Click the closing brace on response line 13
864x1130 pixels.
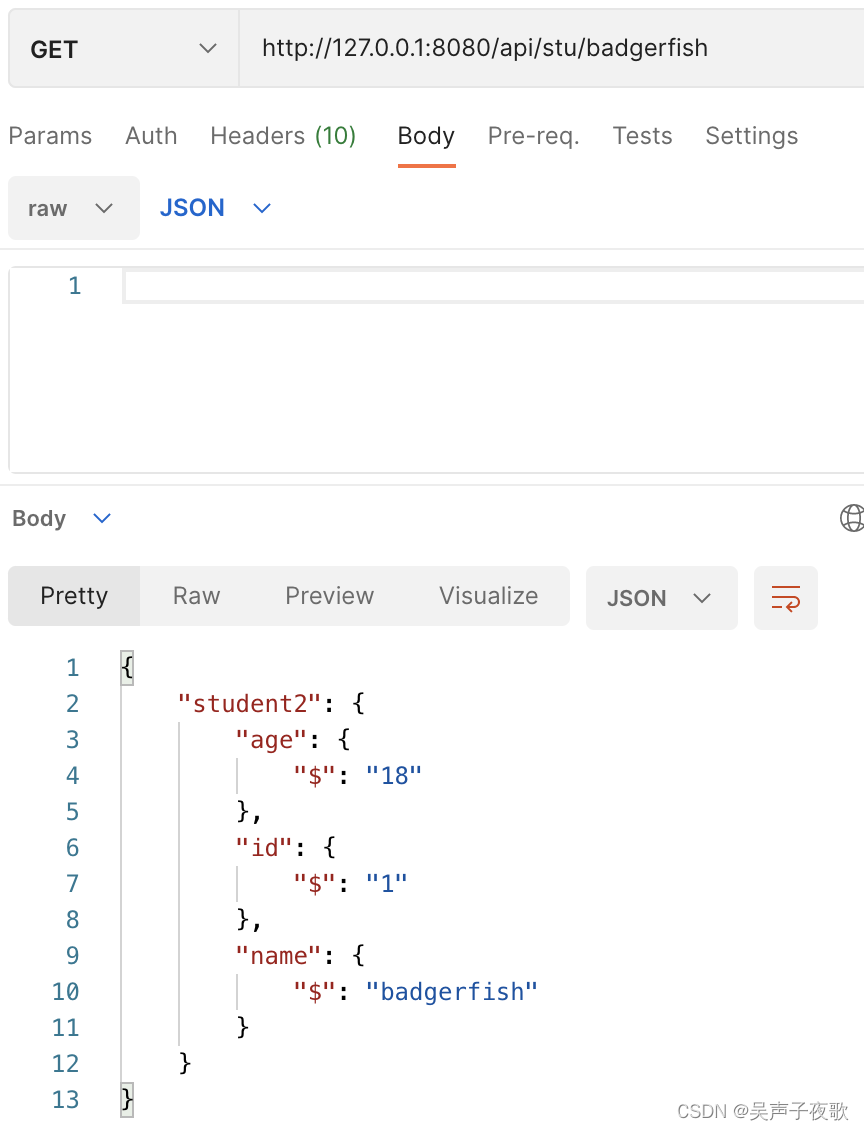click(128, 1100)
